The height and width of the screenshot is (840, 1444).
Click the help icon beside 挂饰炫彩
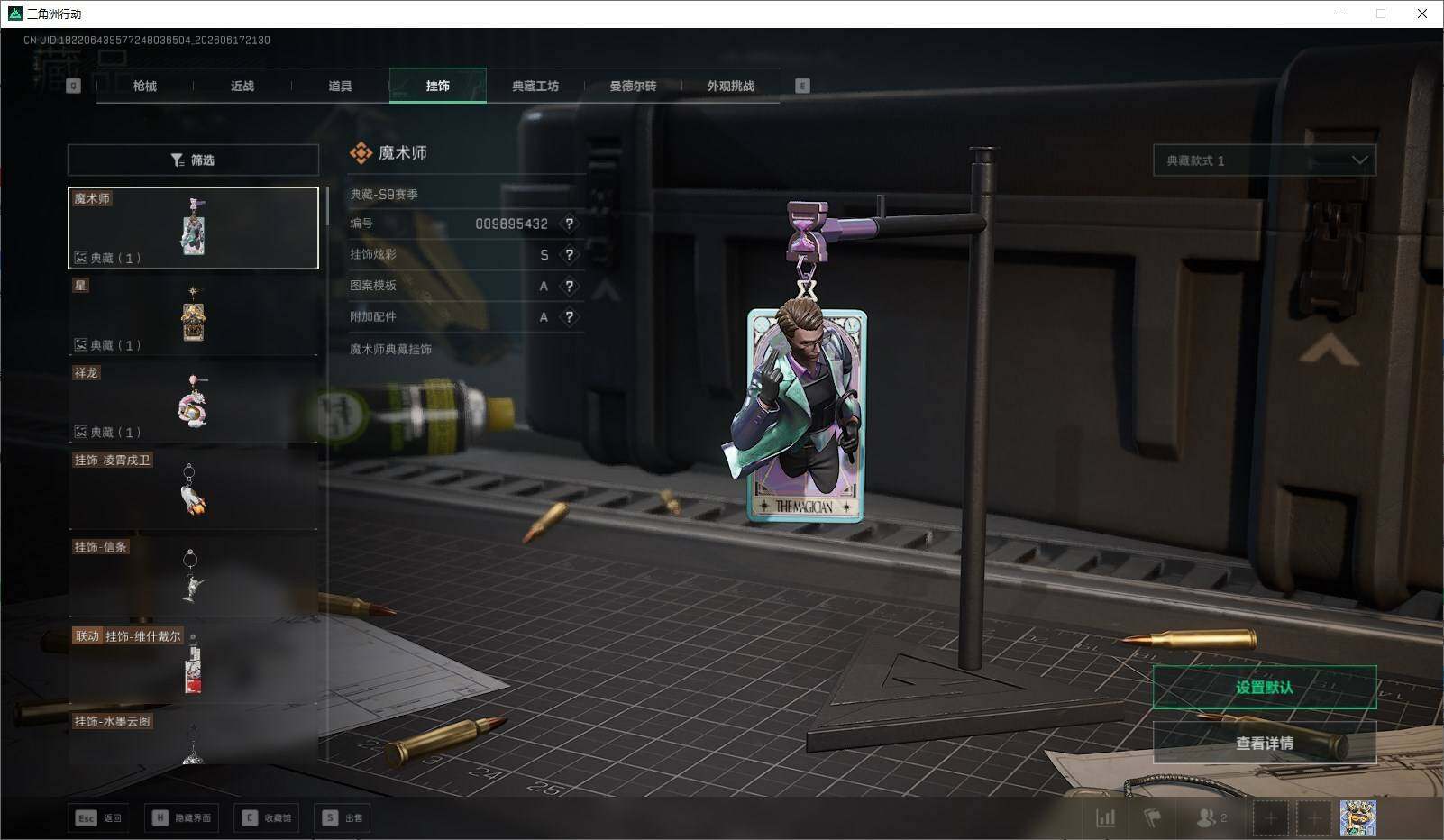click(569, 255)
